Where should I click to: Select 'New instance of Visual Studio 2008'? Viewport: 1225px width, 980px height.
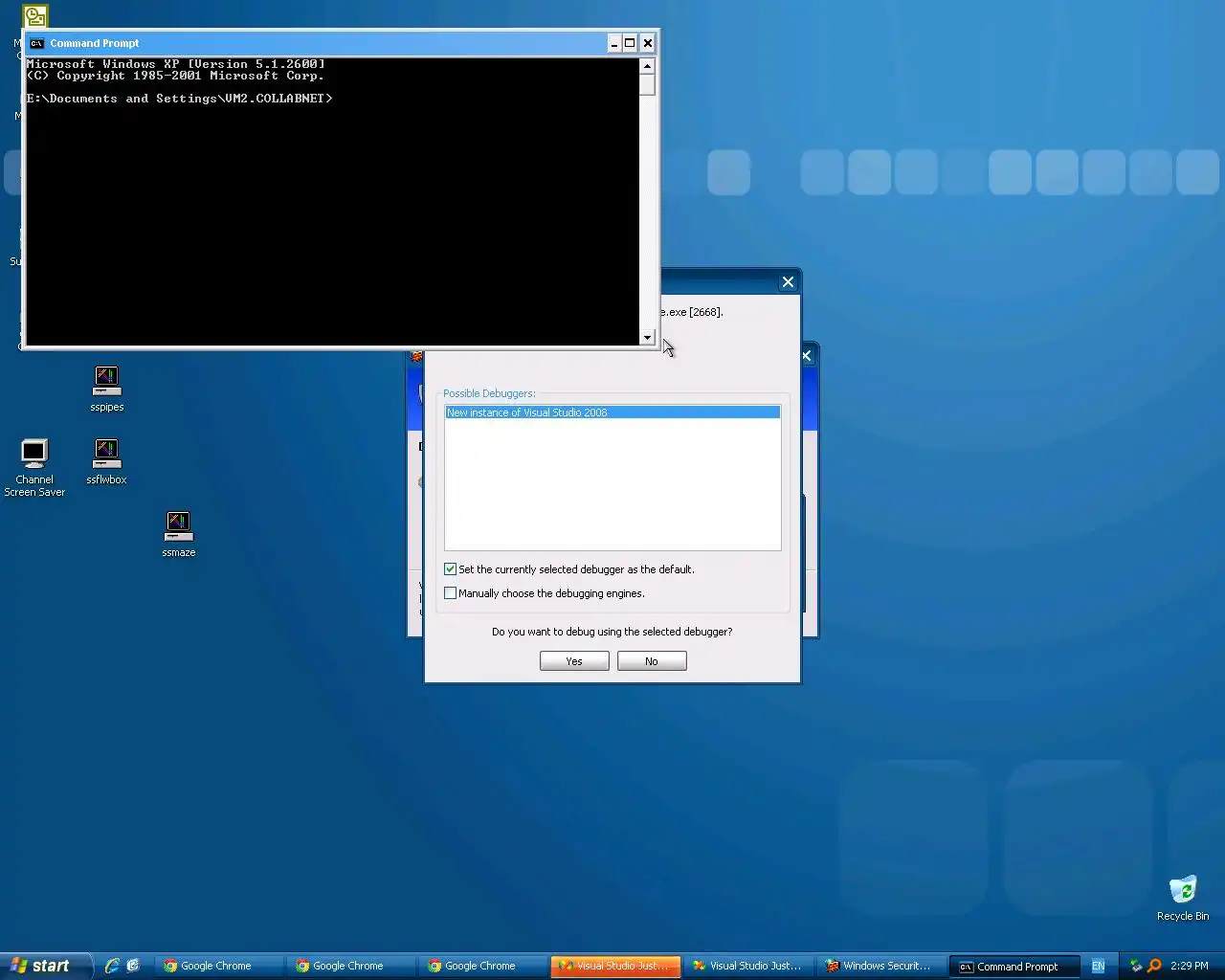point(612,412)
